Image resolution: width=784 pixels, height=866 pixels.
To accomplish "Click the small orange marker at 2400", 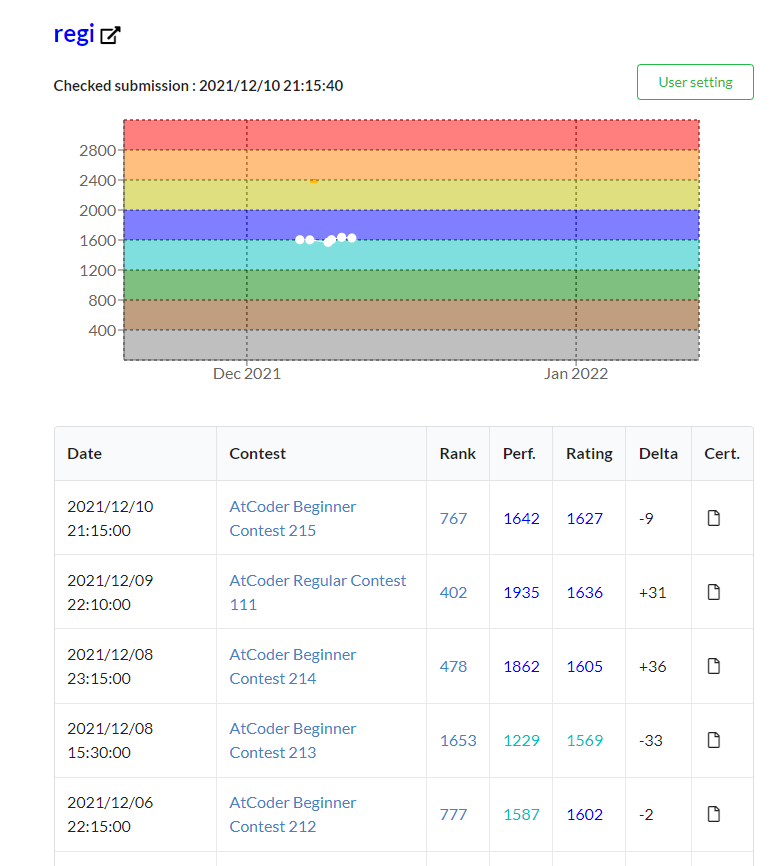I will [x=314, y=181].
